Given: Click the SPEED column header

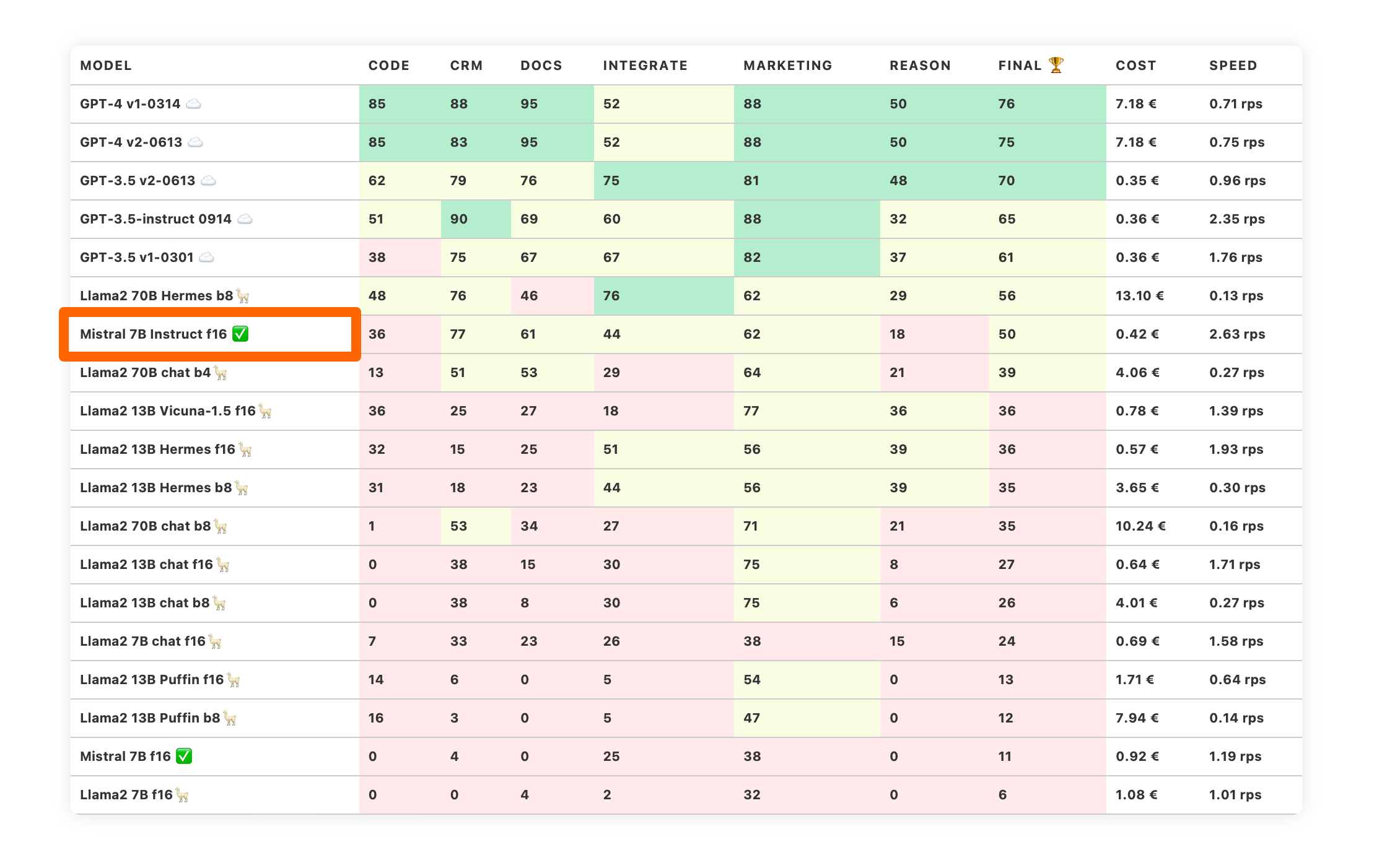Looking at the screenshot, I should coord(1233,66).
